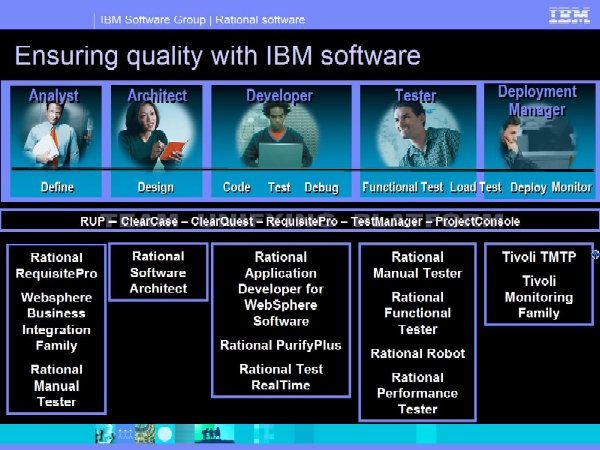Click the 'Functional Test' label
Screen dimensions: 600x450
(403, 188)
